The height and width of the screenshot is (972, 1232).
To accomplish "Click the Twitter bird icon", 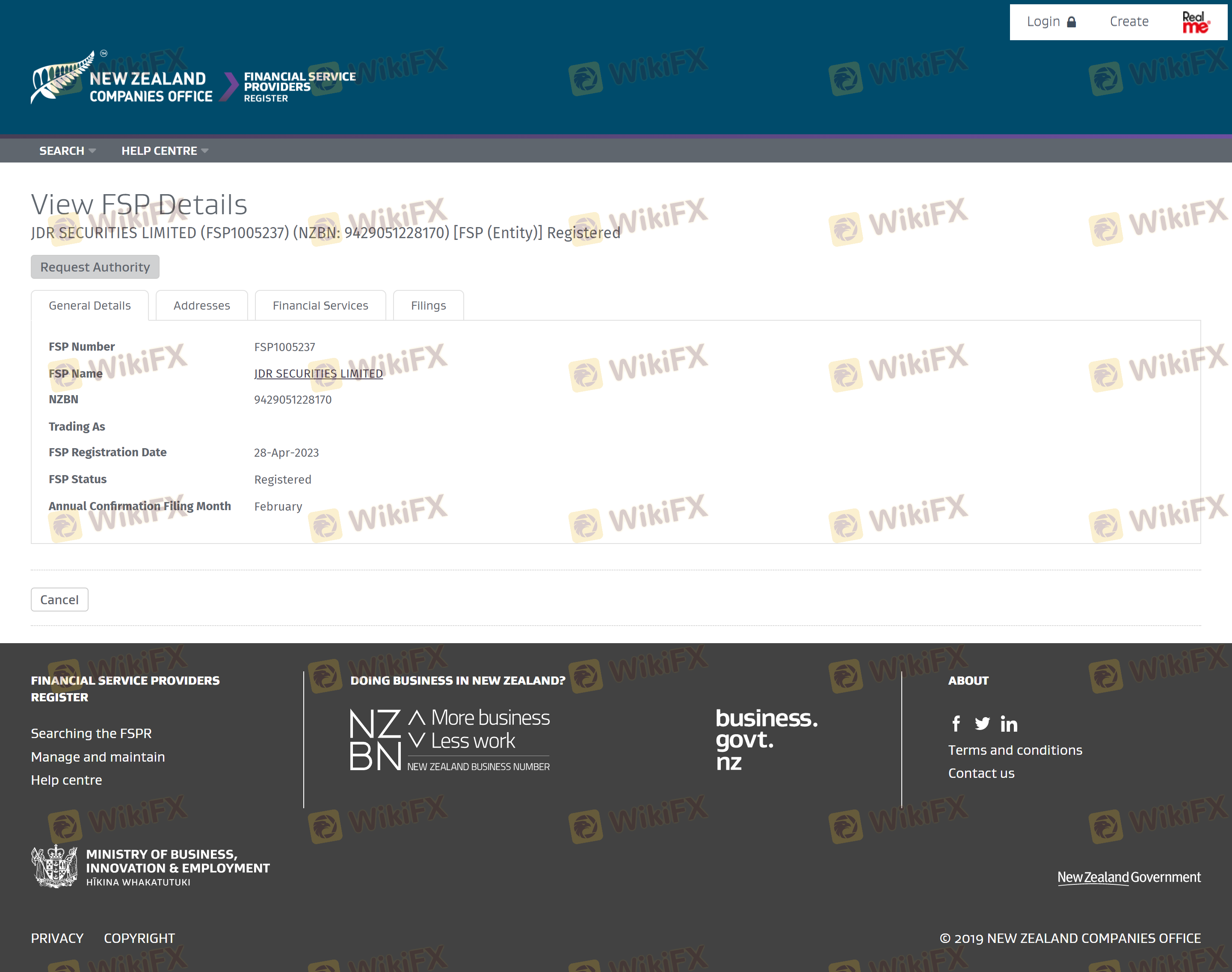I will [982, 723].
